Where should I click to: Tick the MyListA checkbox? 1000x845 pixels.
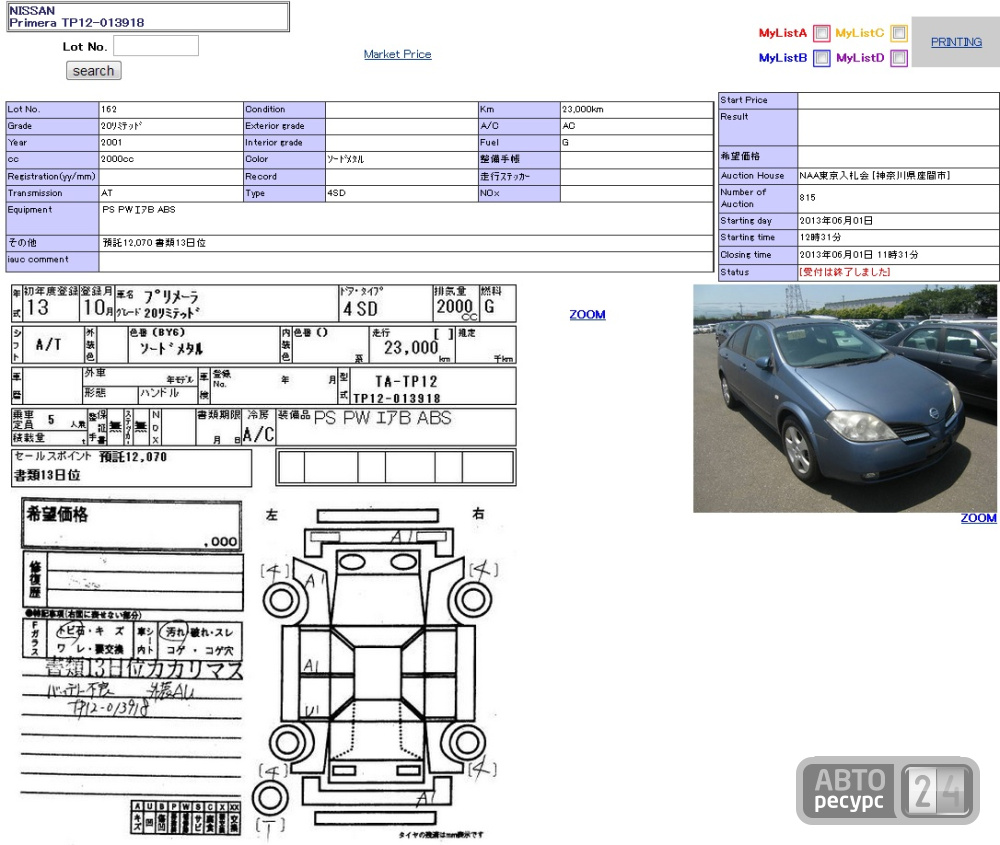pyautogui.click(x=821, y=33)
